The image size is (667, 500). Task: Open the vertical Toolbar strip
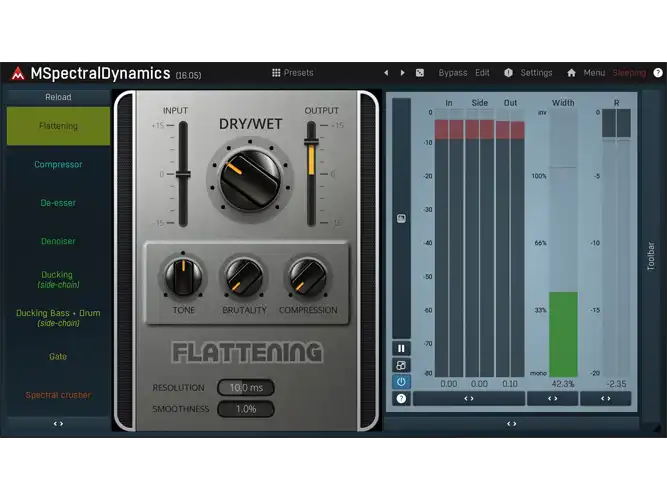coord(651,256)
